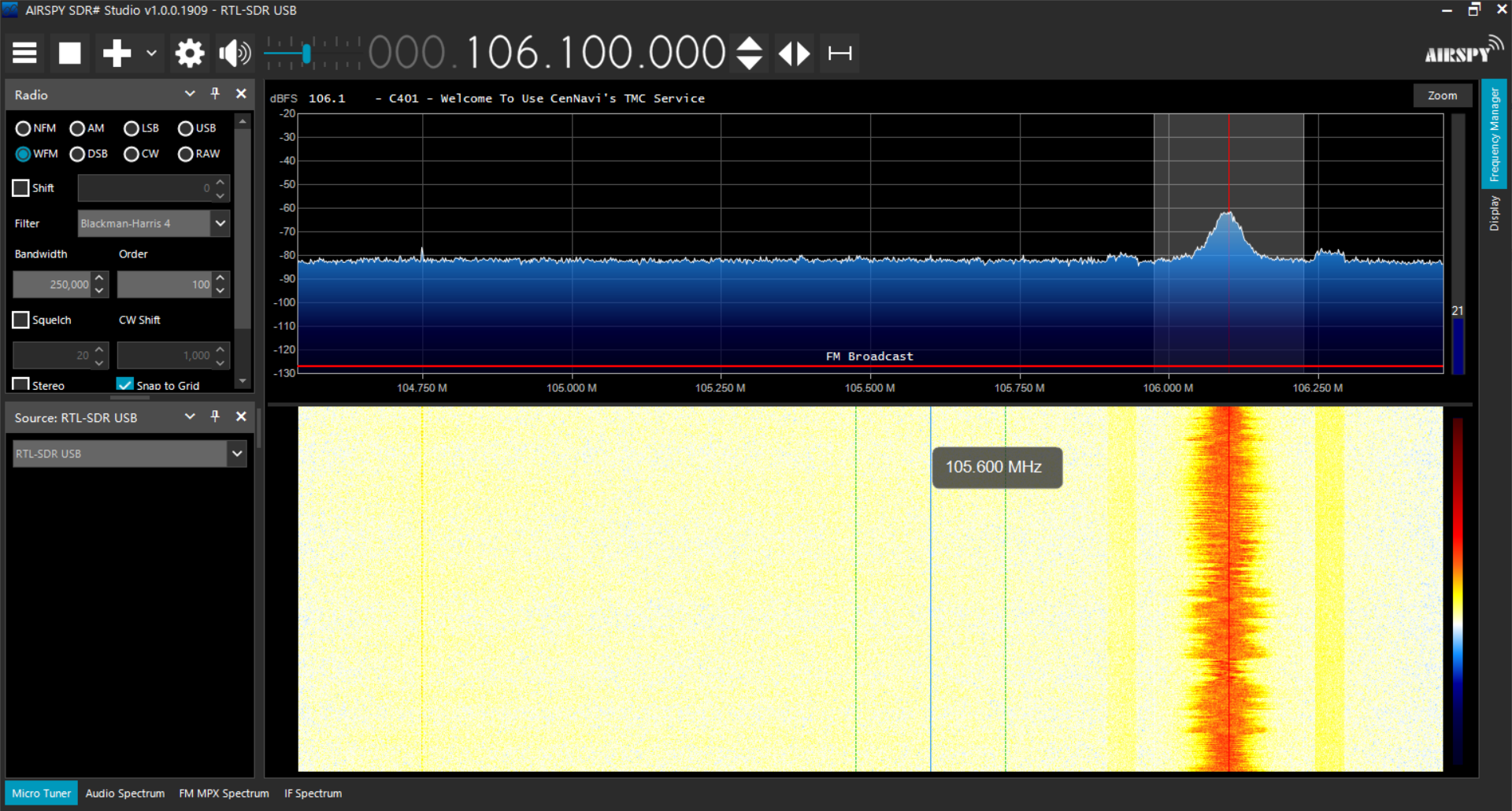This screenshot has width=1512, height=811.
Task: Adjust the volume slider in the toolbar
Action: coord(306,53)
